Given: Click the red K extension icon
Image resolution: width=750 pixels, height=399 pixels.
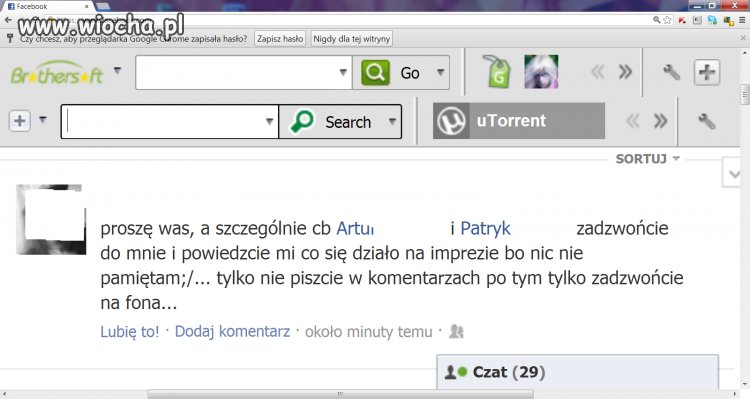Looking at the screenshot, I should pyautogui.click(x=683, y=20).
